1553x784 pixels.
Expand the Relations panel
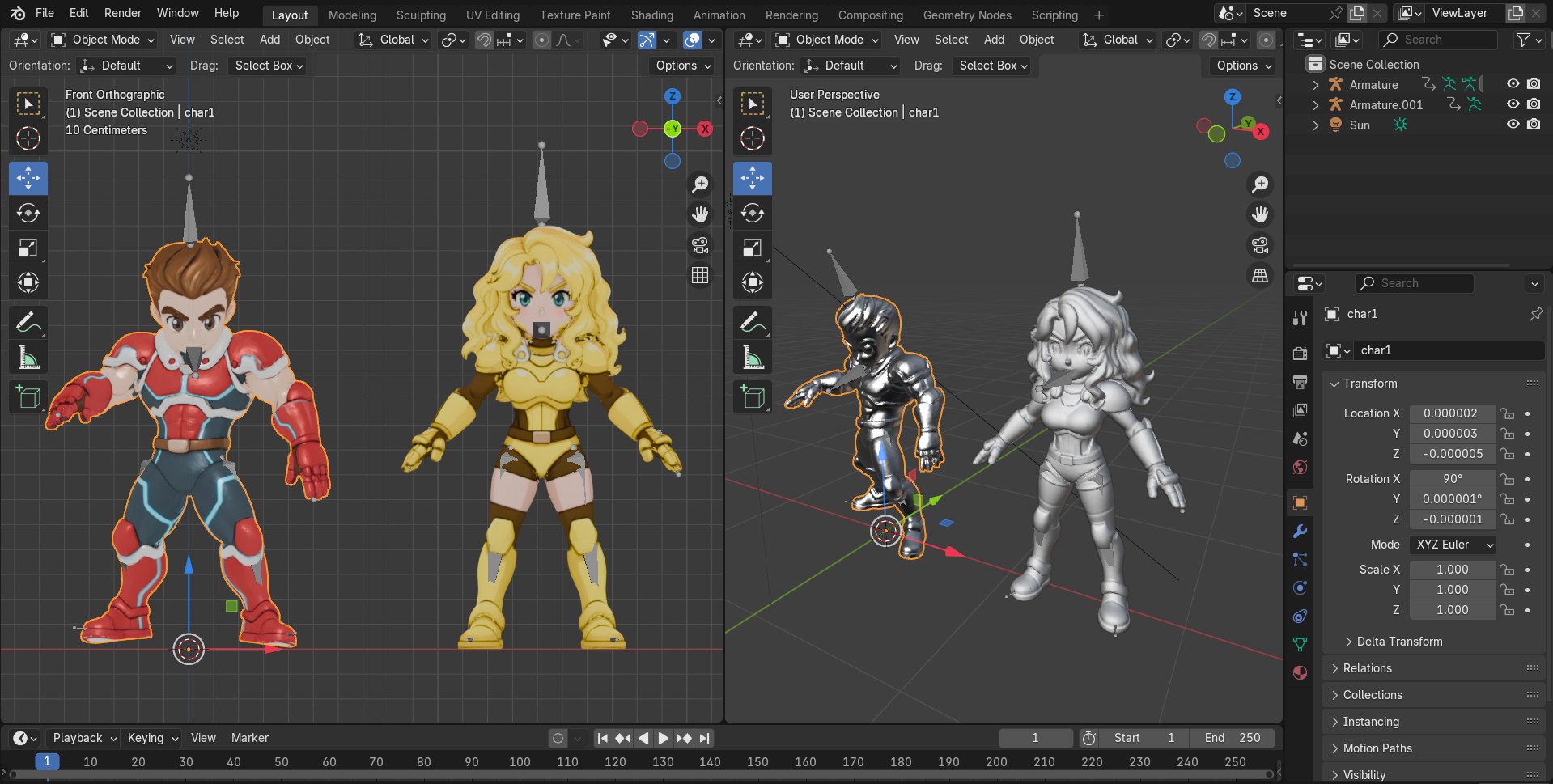pyautogui.click(x=1367, y=668)
